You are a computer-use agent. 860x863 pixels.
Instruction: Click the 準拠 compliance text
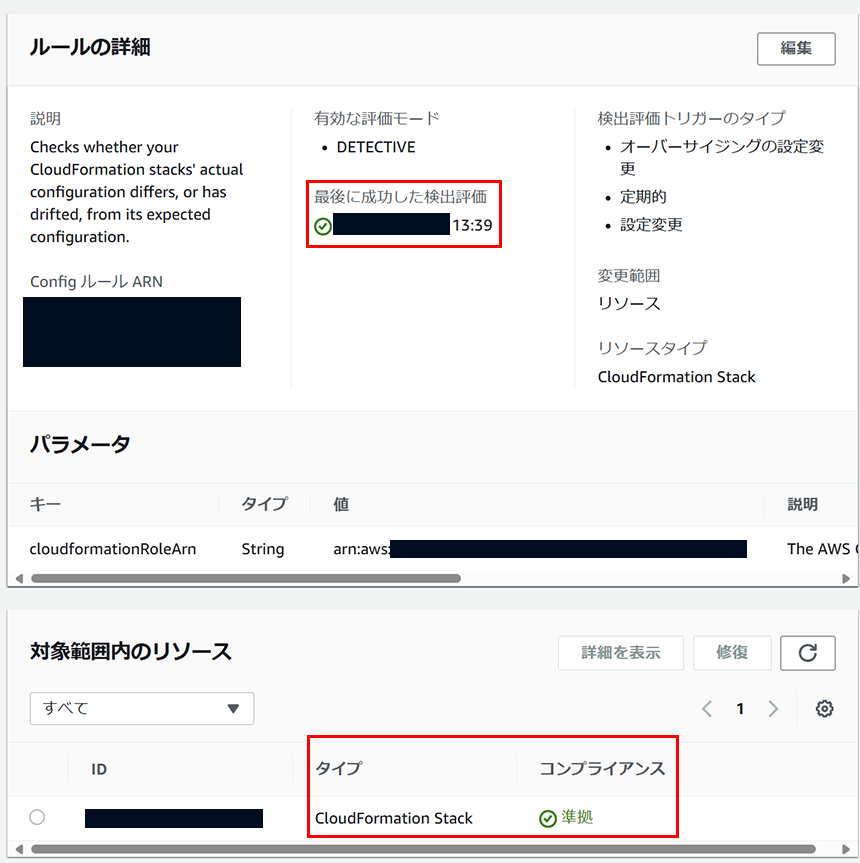[577, 817]
